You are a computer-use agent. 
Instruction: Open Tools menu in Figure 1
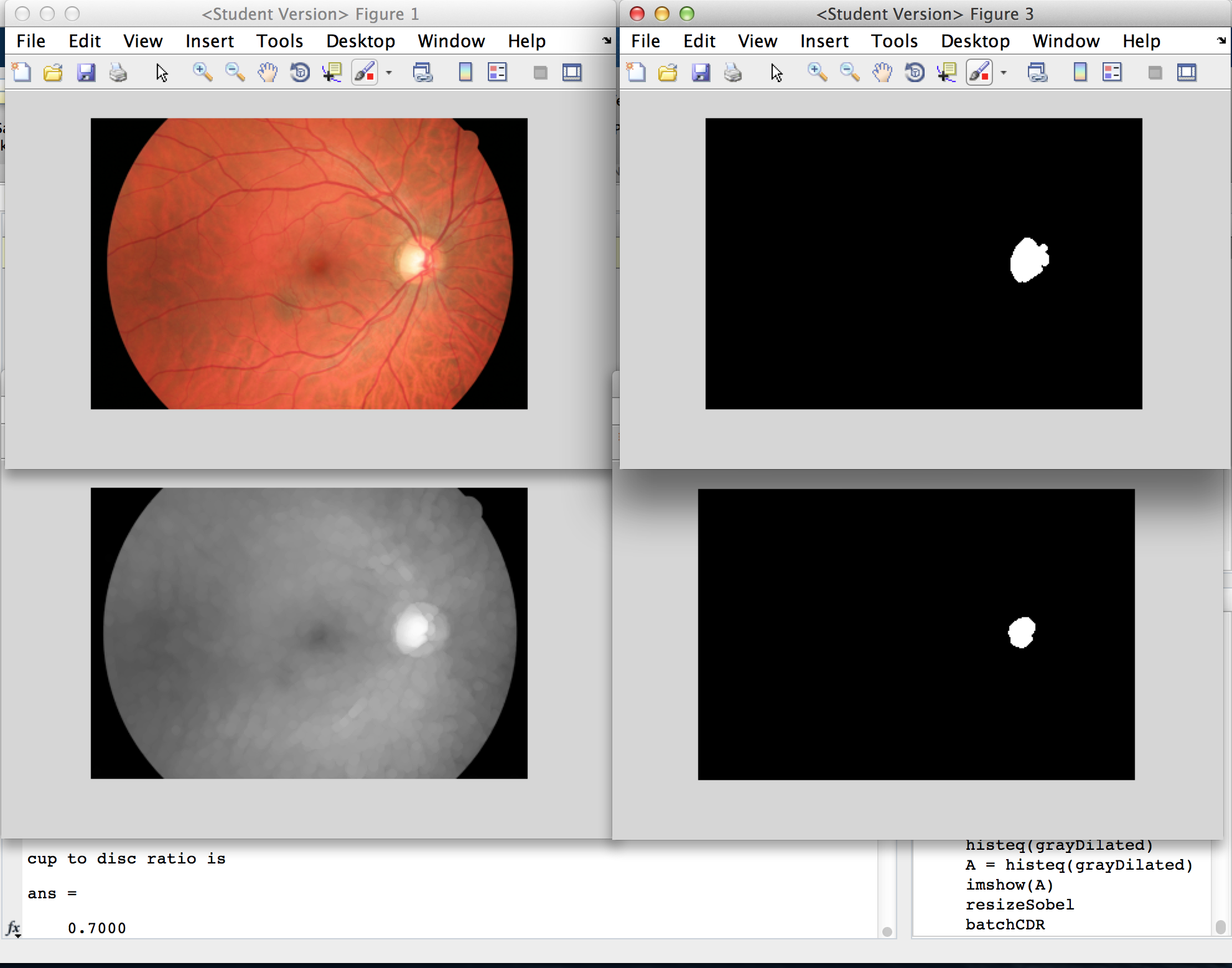[279, 41]
